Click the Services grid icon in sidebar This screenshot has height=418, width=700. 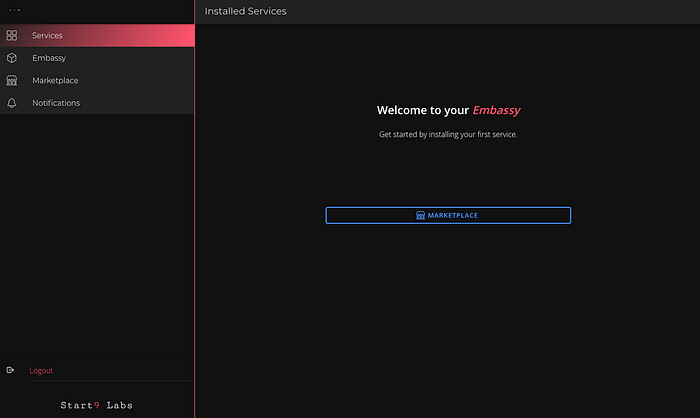coord(12,35)
